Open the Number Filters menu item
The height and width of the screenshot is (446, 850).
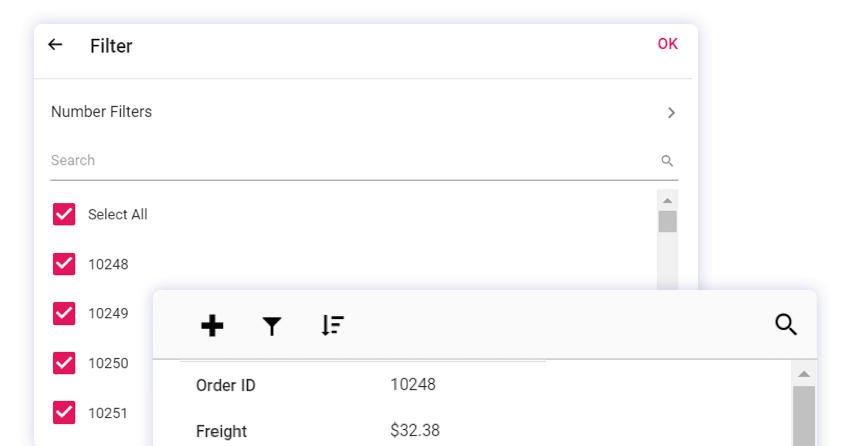point(102,112)
